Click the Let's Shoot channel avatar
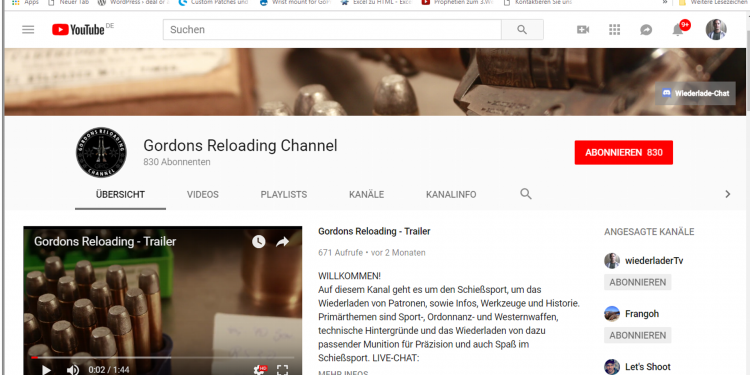The width and height of the screenshot is (750, 375). click(612, 367)
